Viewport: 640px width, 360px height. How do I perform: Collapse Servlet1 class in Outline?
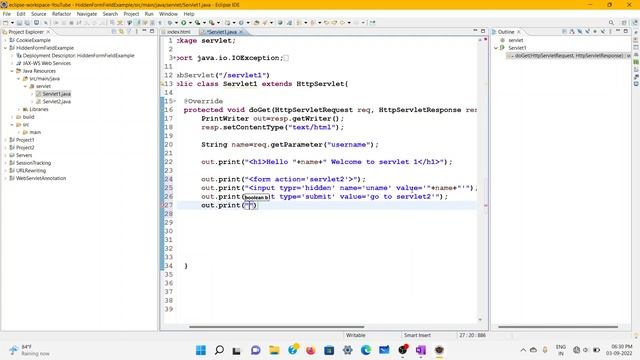[x=496, y=48]
